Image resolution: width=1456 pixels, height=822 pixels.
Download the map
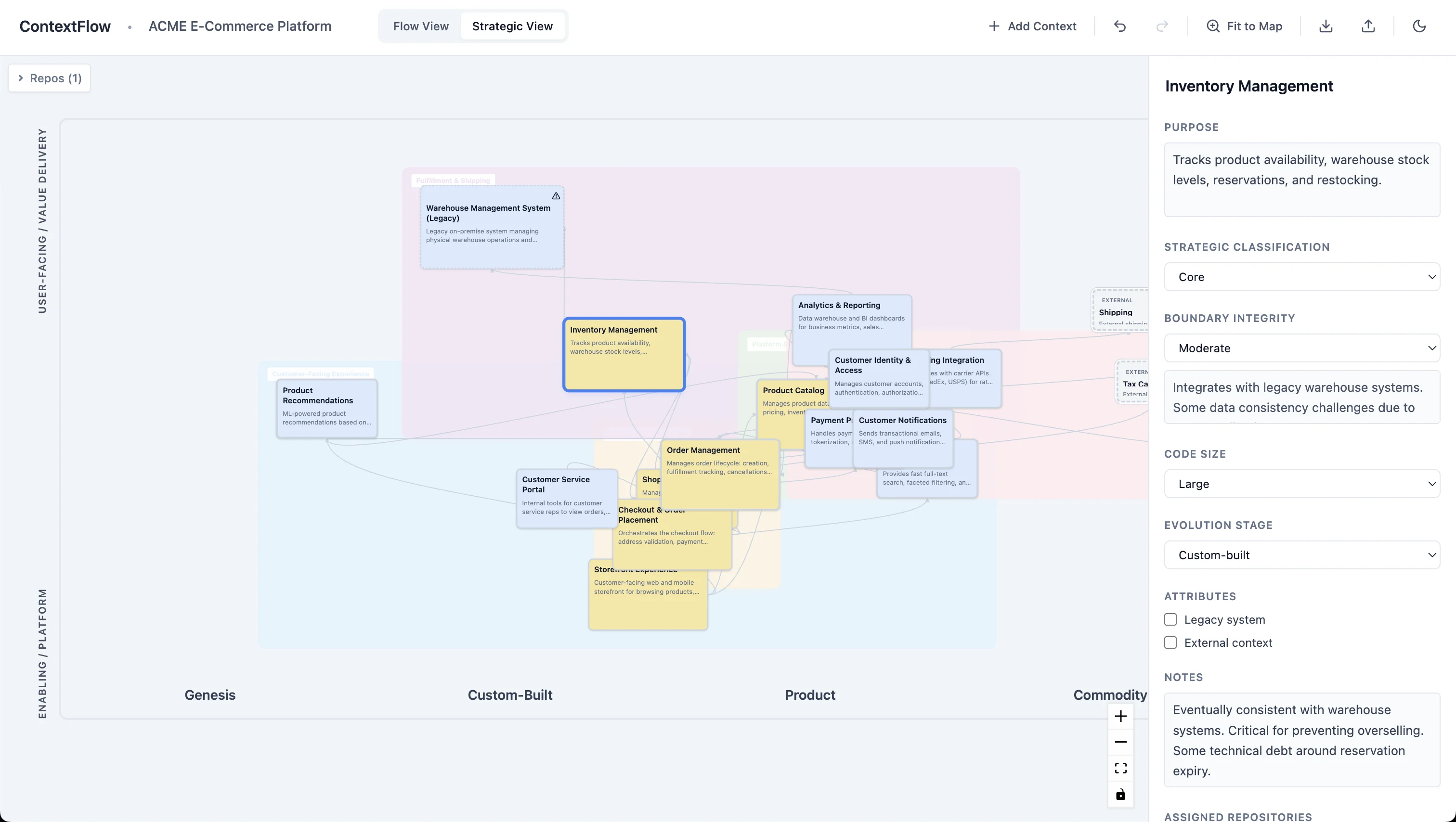(1326, 26)
